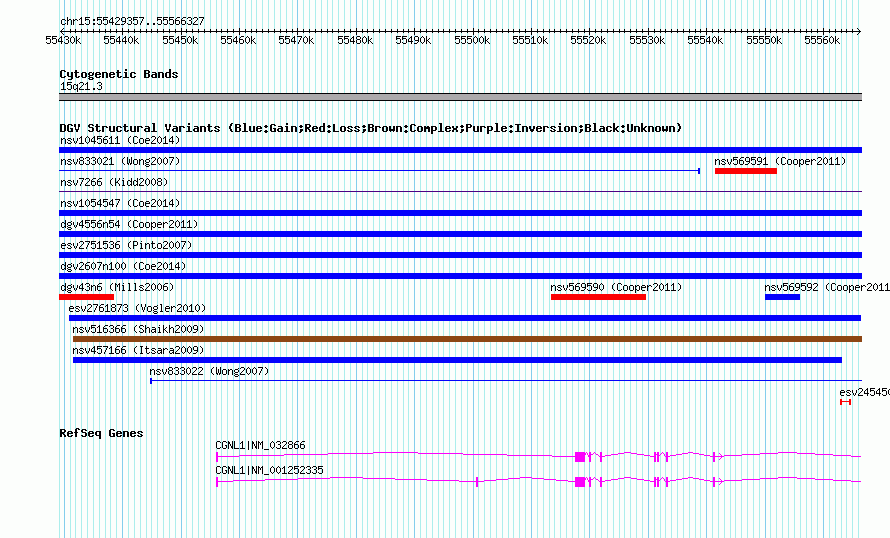The height and width of the screenshot is (538, 890).
Task: Select the blue nsv1054547 gain bar
Action: tap(460, 213)
